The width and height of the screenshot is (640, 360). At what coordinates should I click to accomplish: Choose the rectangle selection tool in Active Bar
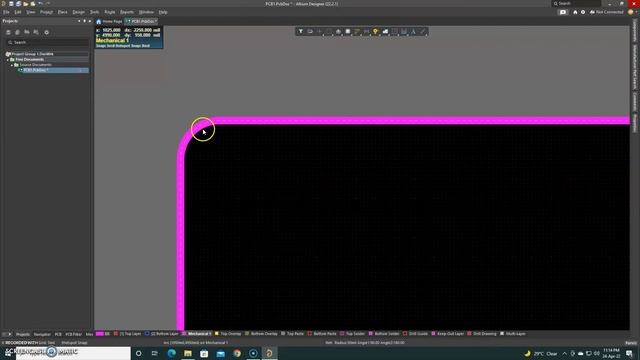(329, 31)
